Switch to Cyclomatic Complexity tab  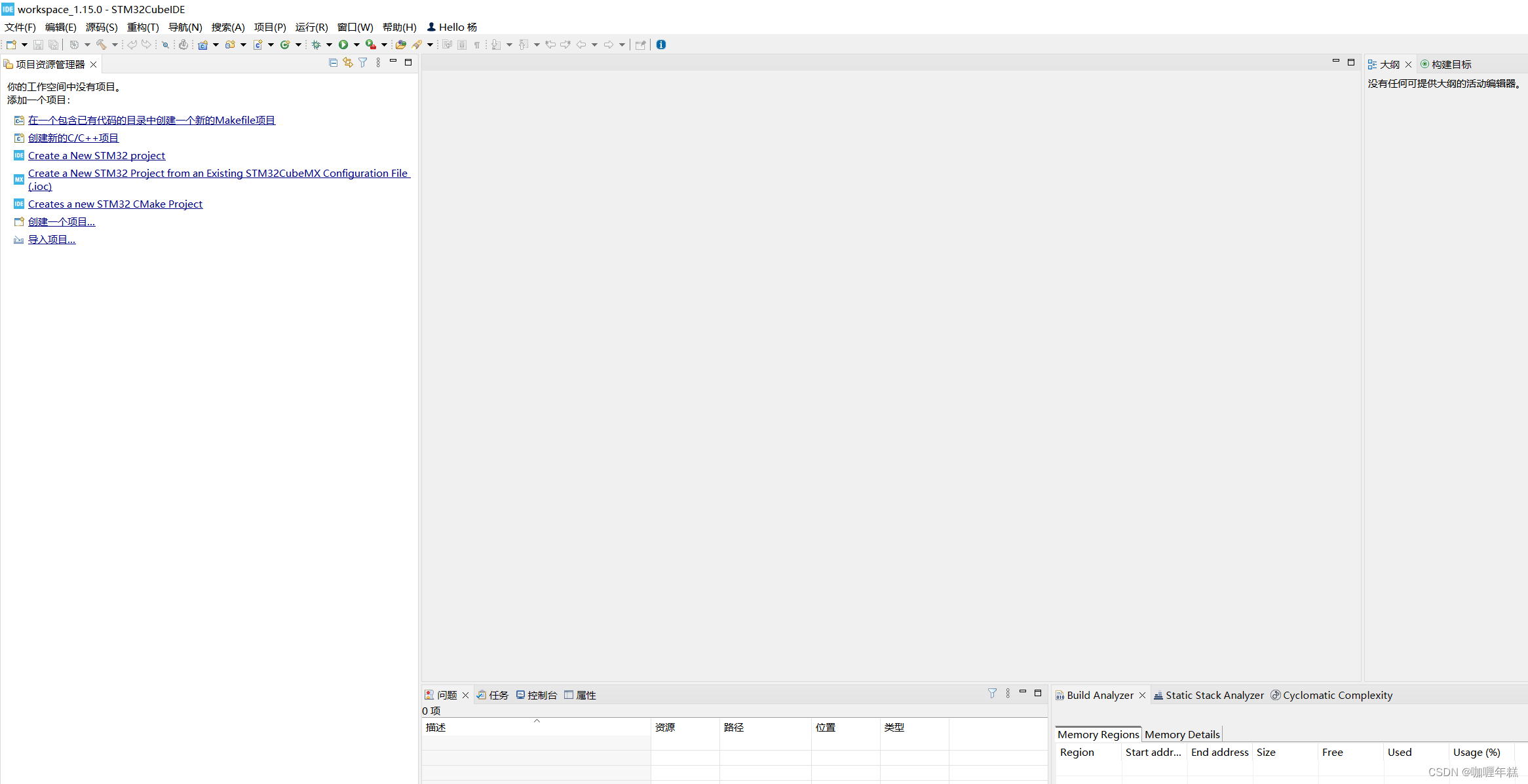coord(1331,695)
